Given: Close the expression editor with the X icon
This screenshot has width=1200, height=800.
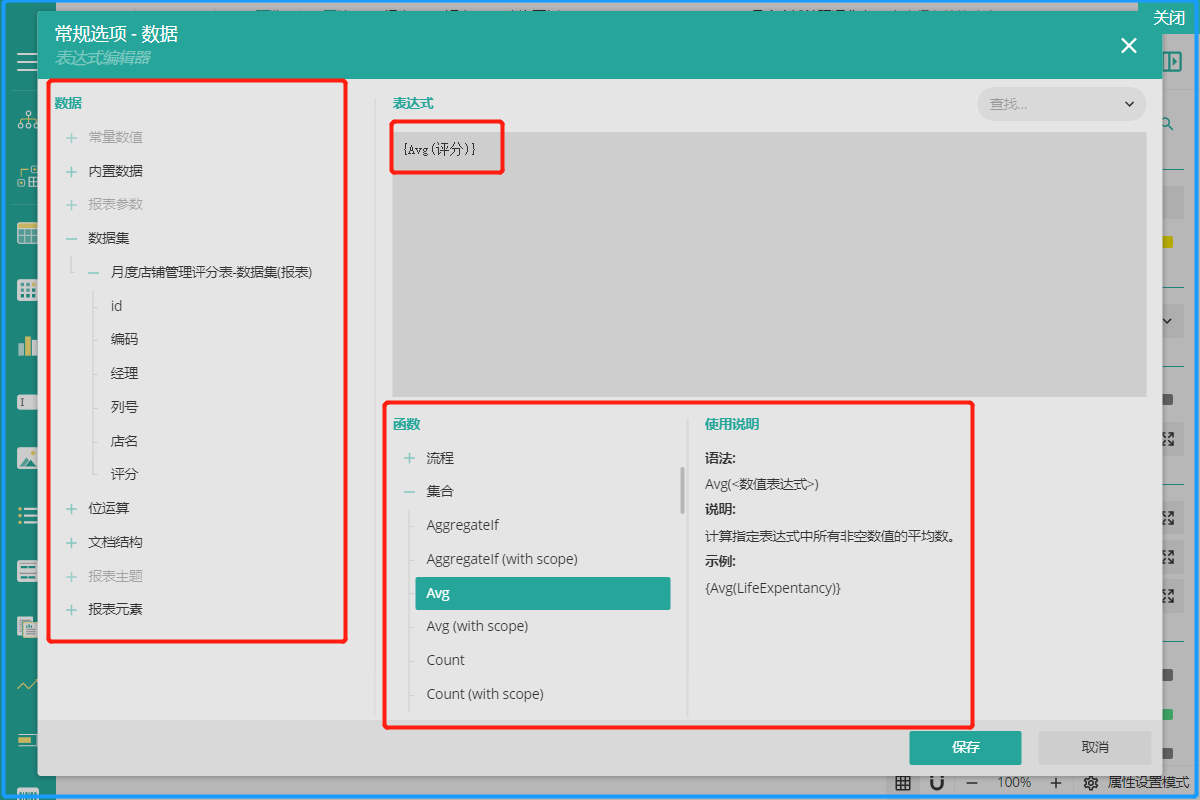Looking at the screenshot, I should 1128,46.
